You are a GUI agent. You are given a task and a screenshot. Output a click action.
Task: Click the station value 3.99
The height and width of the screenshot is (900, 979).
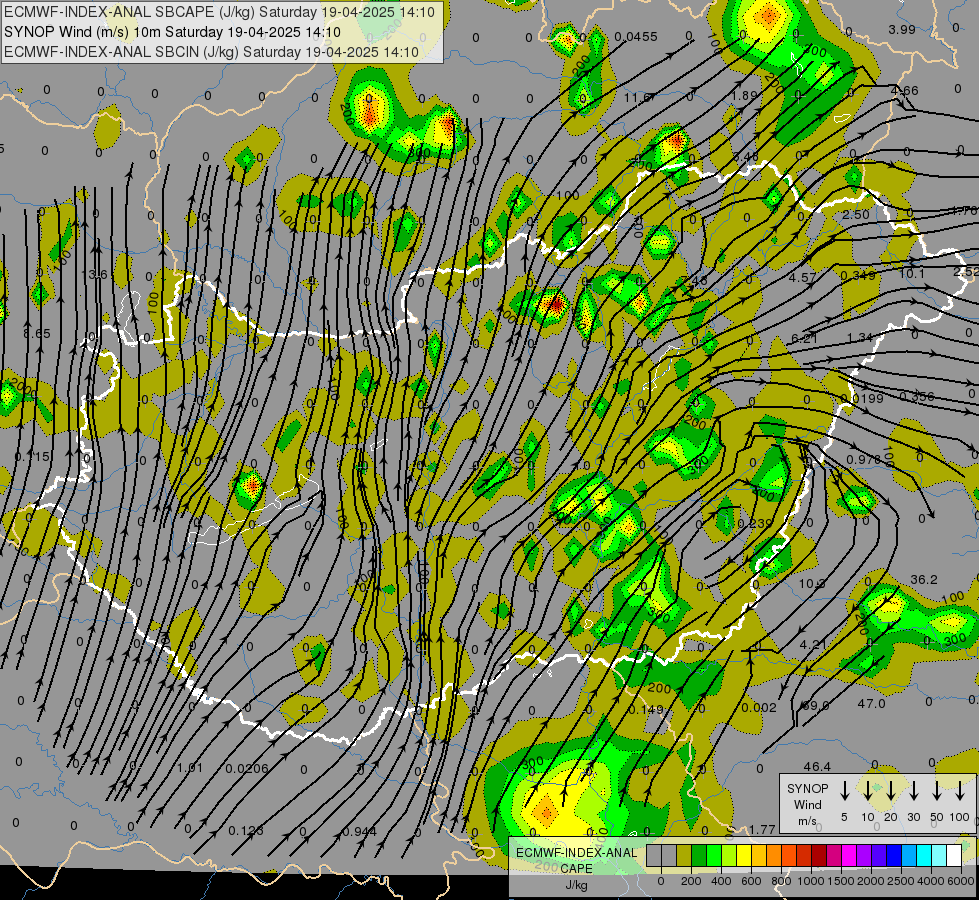pyautogui.click(x=902, y=29)
